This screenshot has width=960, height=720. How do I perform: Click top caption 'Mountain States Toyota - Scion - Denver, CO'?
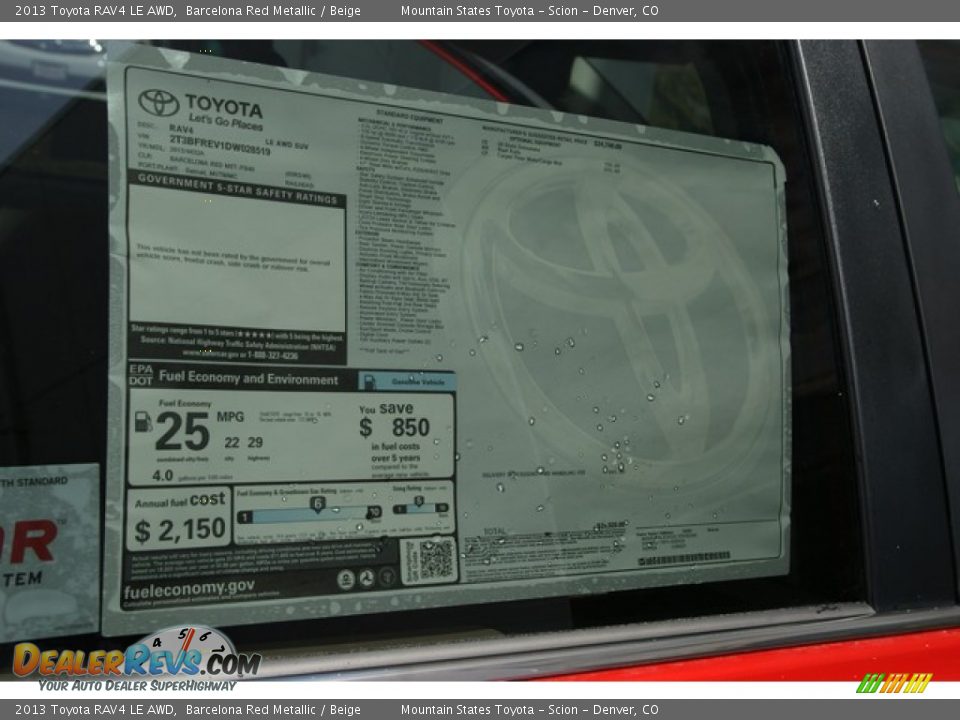pyautogui.click(x=530, y=10)
